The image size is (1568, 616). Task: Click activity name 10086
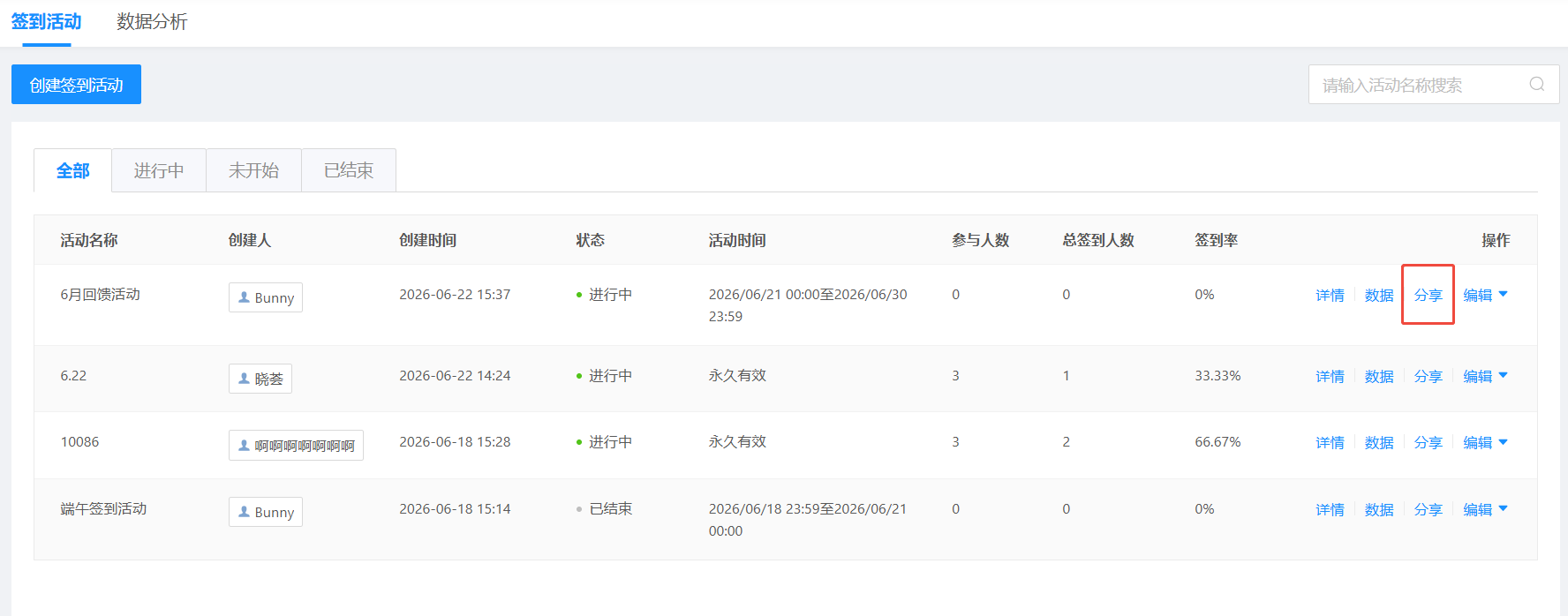(x=79, y=441)
